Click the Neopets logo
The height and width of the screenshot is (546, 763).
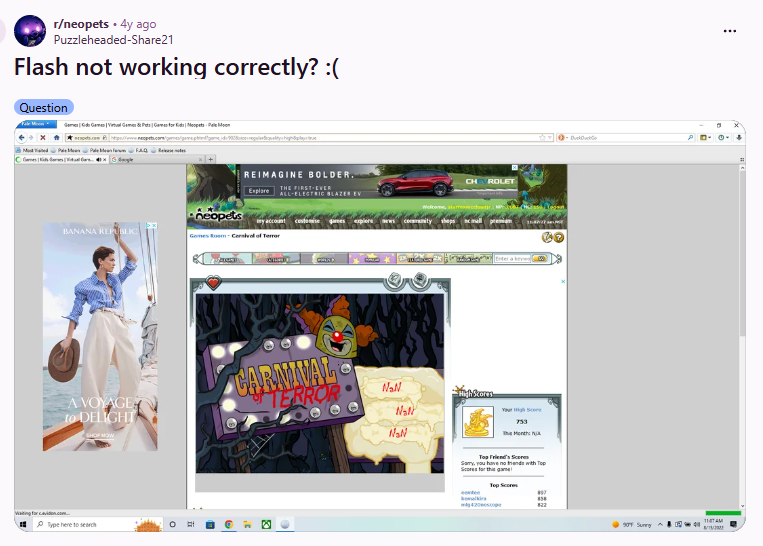pos(218,215)
